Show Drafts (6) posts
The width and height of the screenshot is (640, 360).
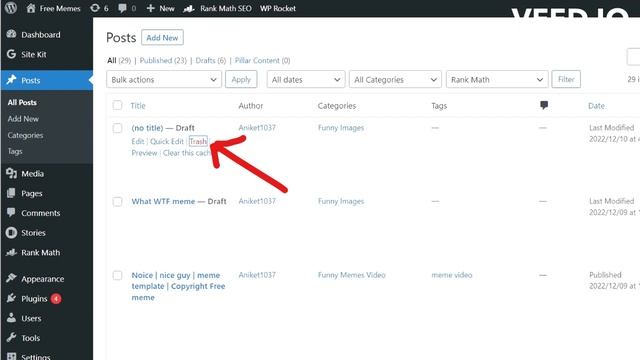(211, 60)
